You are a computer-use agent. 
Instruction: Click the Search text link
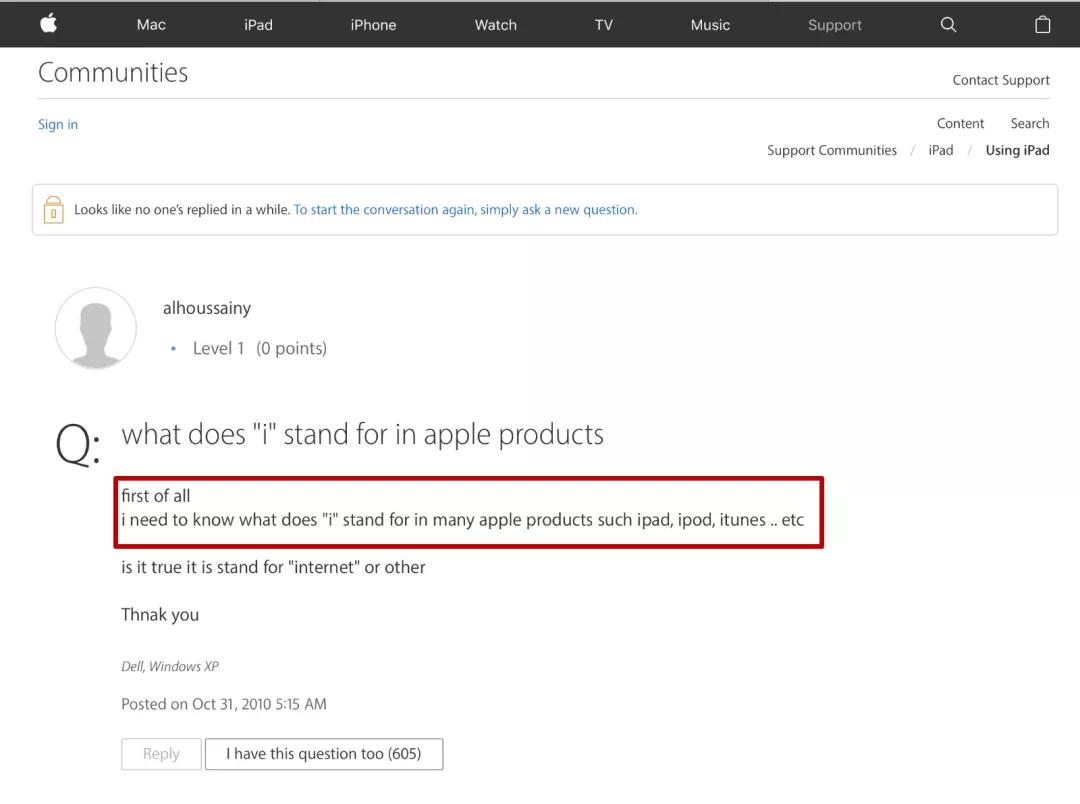click(1029, 123)
